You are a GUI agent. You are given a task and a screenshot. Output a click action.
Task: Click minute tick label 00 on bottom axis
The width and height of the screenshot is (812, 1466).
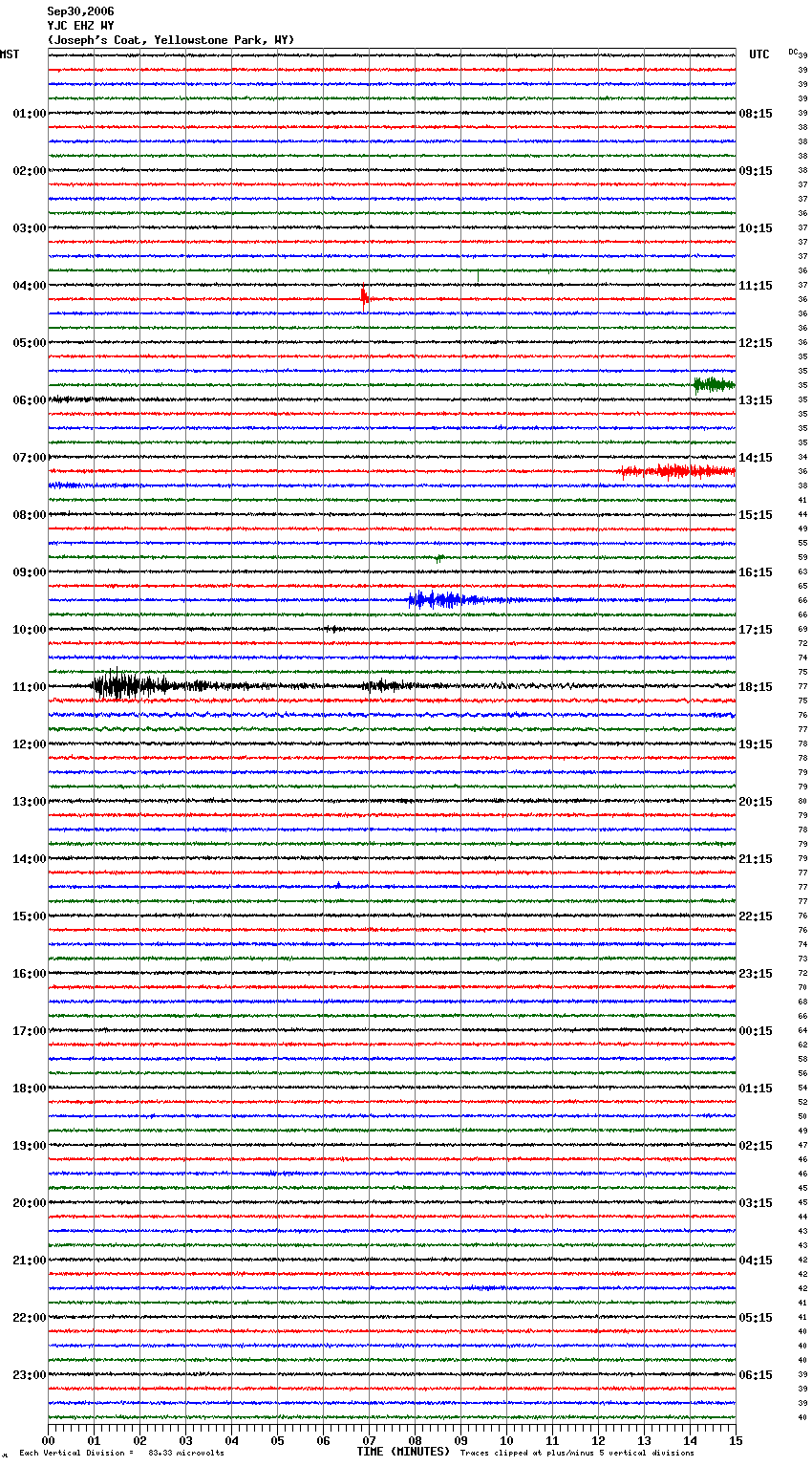pyautogui.click(x=48, y=1440)
